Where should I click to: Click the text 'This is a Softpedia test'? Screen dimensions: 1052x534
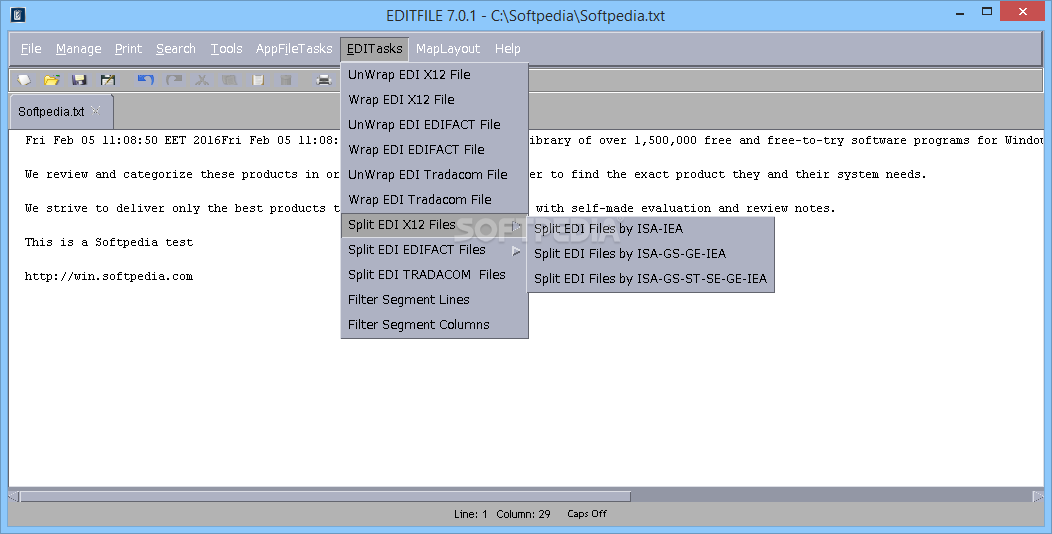coord(109,242)
